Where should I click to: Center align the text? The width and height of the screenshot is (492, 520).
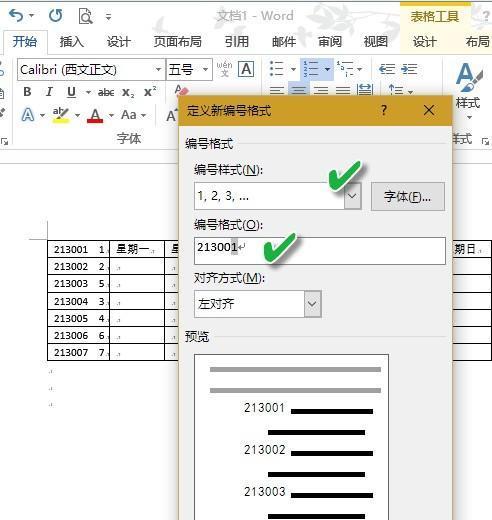299,90
